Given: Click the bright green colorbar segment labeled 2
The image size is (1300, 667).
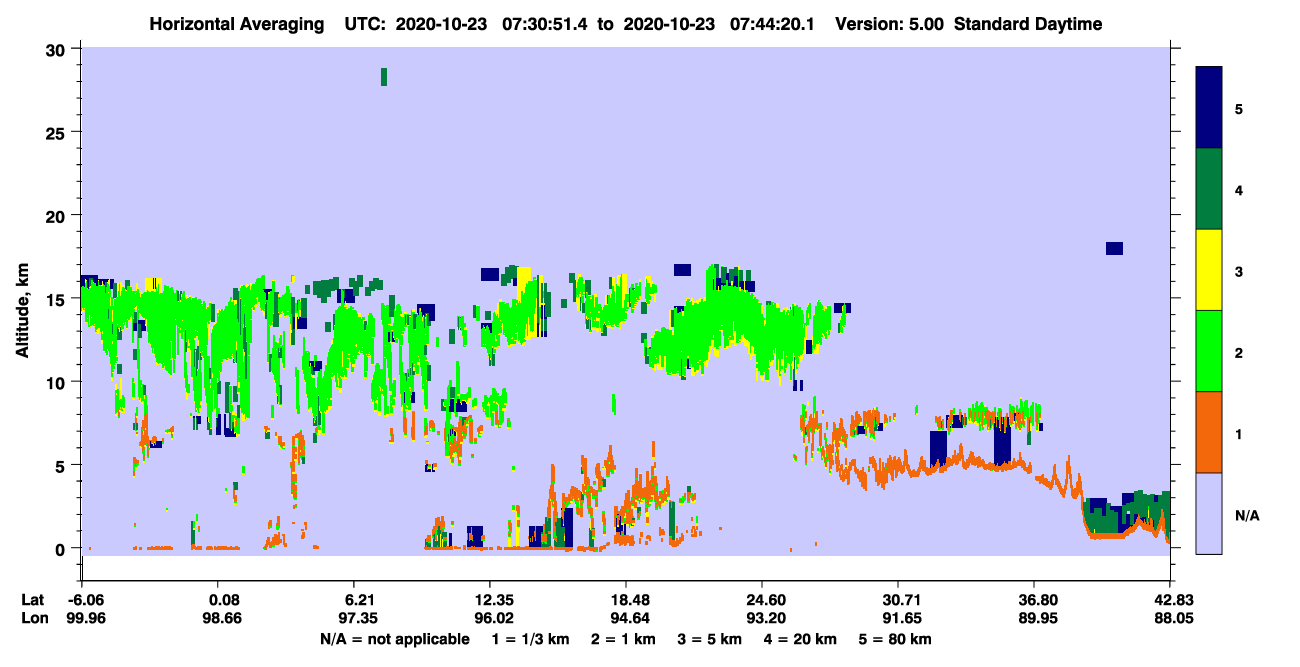Looking at the screenshot, I should [1208, 351].
